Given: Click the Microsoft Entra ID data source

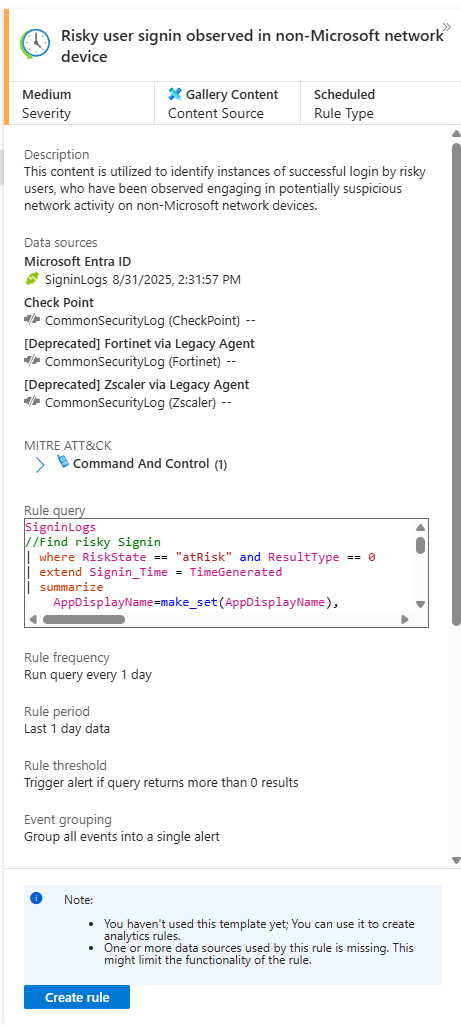Looking at the screenshot, I should point(77,261).
